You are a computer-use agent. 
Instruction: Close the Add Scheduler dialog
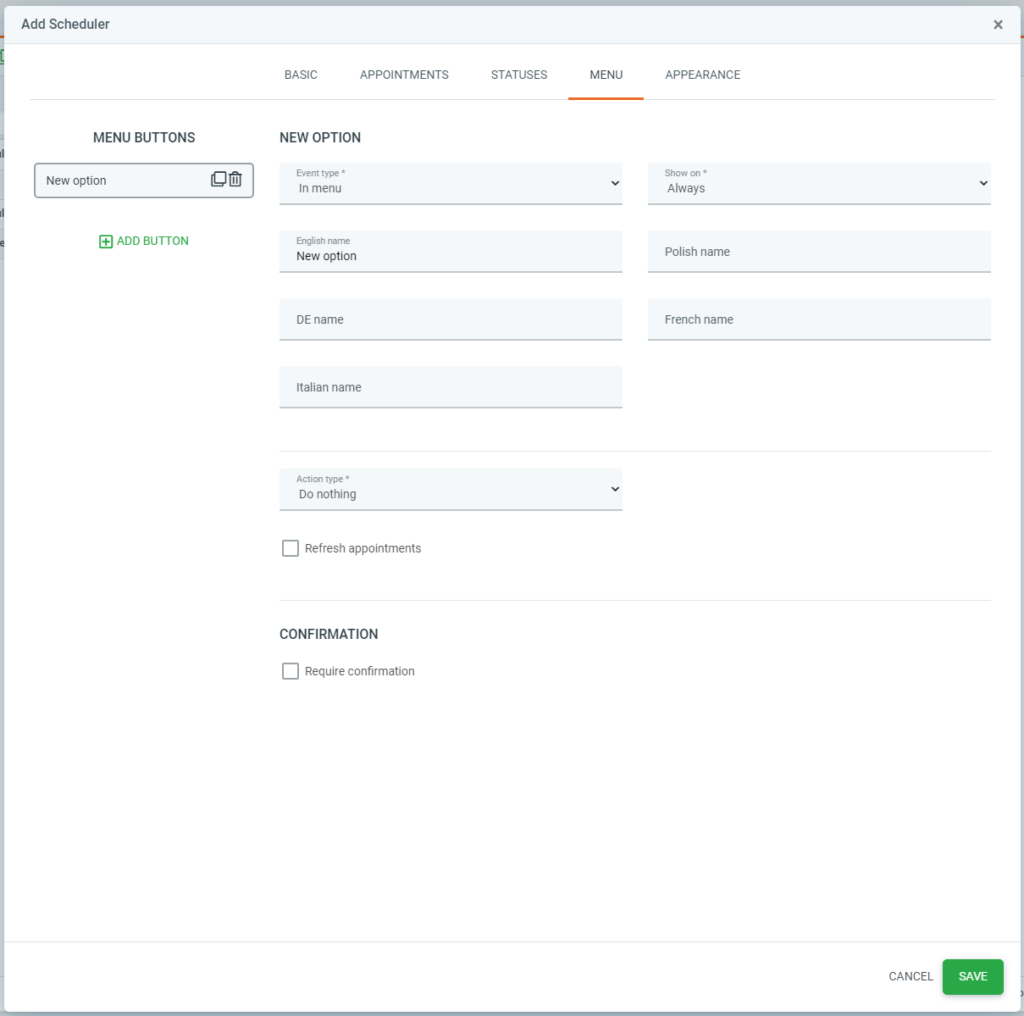pos(997,25)
